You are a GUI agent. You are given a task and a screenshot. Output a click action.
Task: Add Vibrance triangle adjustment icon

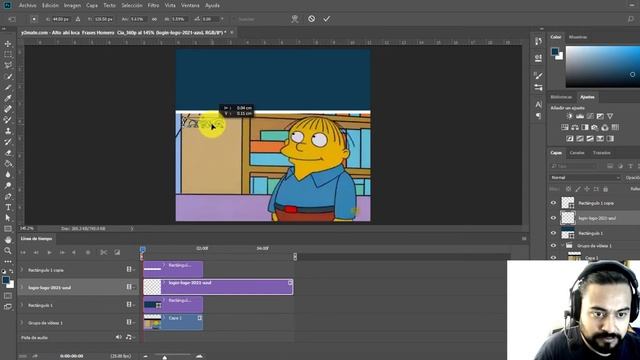[610, 116]
